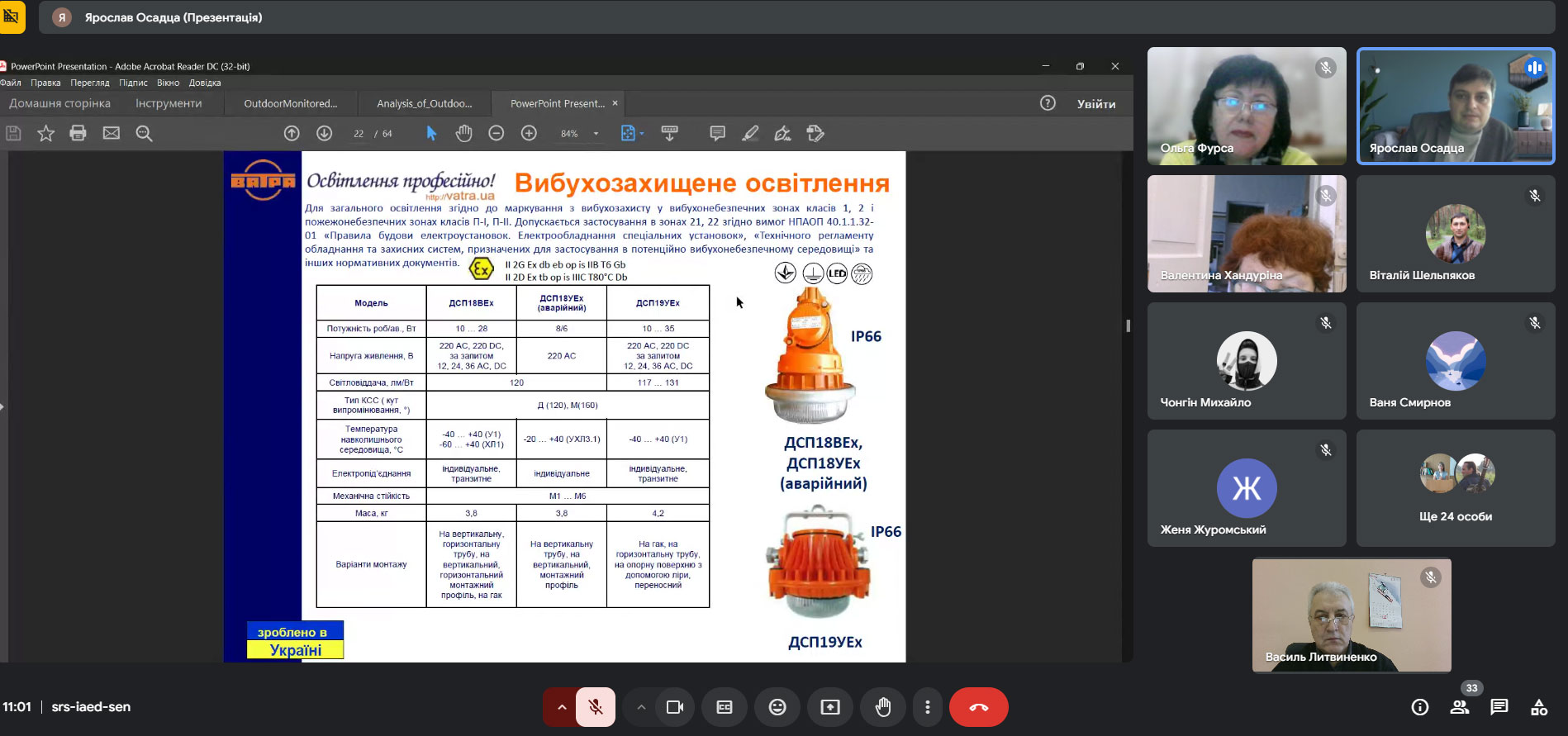Open more options three dots menu
The image size is (1568, 736).
[927, 707]
